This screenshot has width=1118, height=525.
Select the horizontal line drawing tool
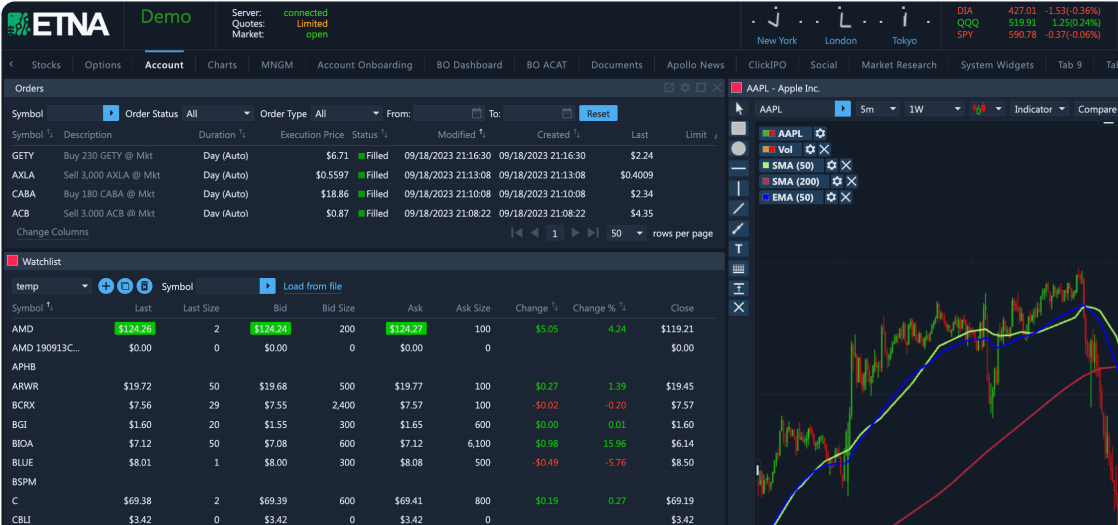coord(739,168)
